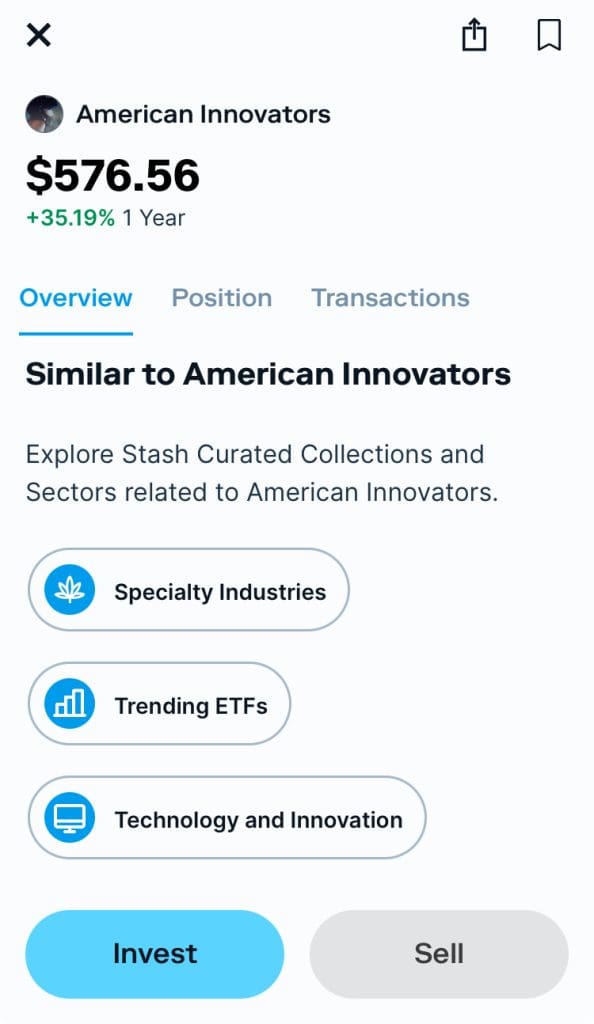The image size is (594, 1024).
Task: Select the Overview tab
Action: pyautogui.click(x=76, y=297)
